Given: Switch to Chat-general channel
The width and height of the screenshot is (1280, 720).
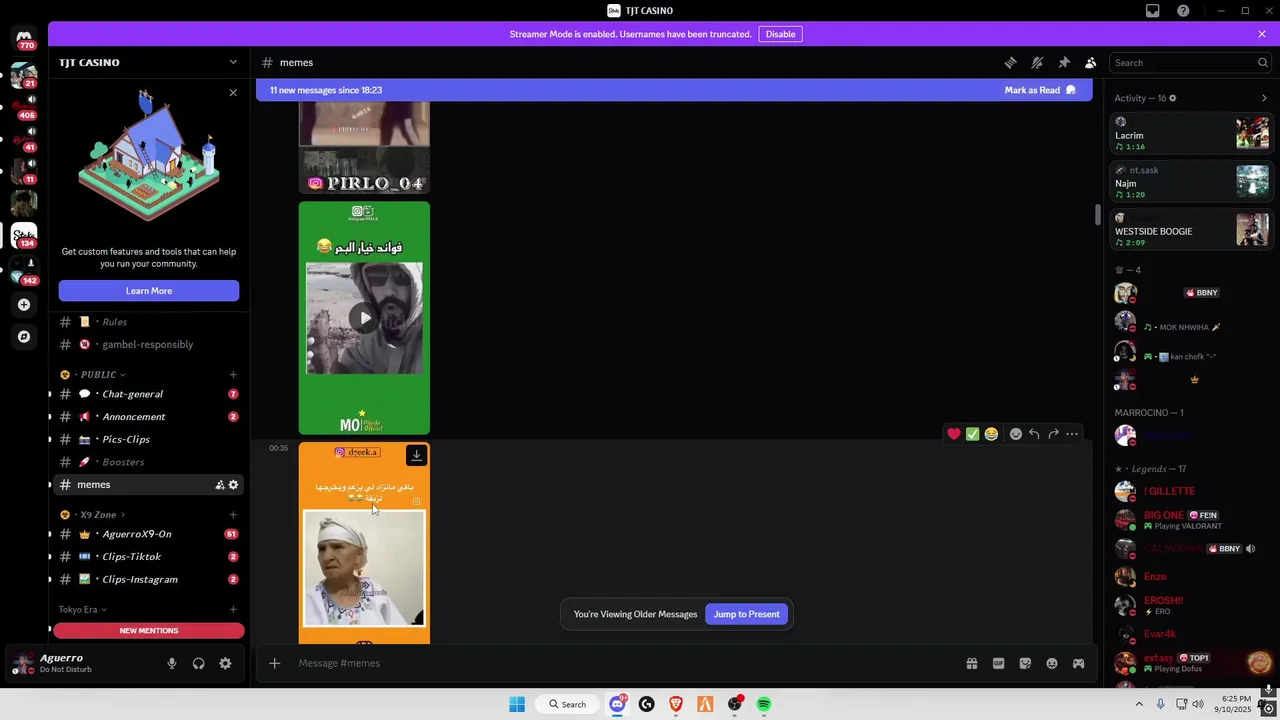Looking at the screenshot, I should pyautogui.click(x=149, y=394).
